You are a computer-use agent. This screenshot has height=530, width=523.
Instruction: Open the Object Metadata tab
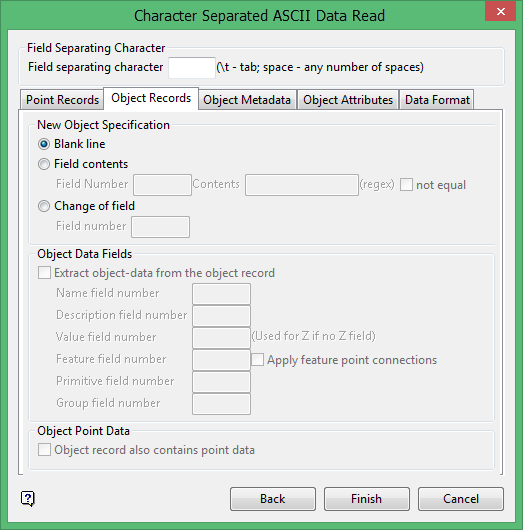pos(247,100)
